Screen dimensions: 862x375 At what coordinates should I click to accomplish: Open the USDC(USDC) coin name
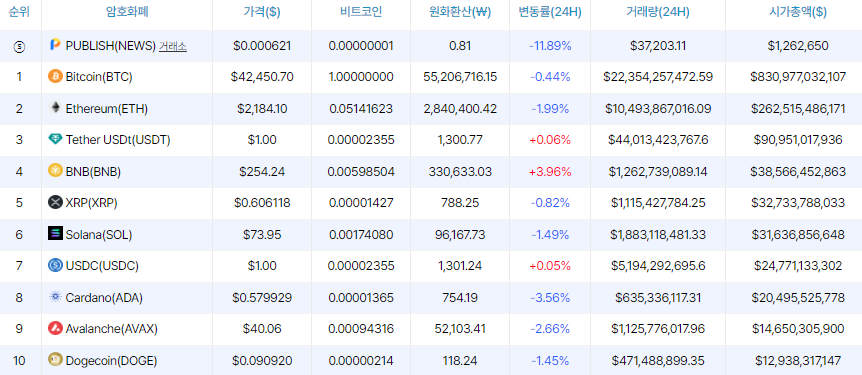point(102,266)
